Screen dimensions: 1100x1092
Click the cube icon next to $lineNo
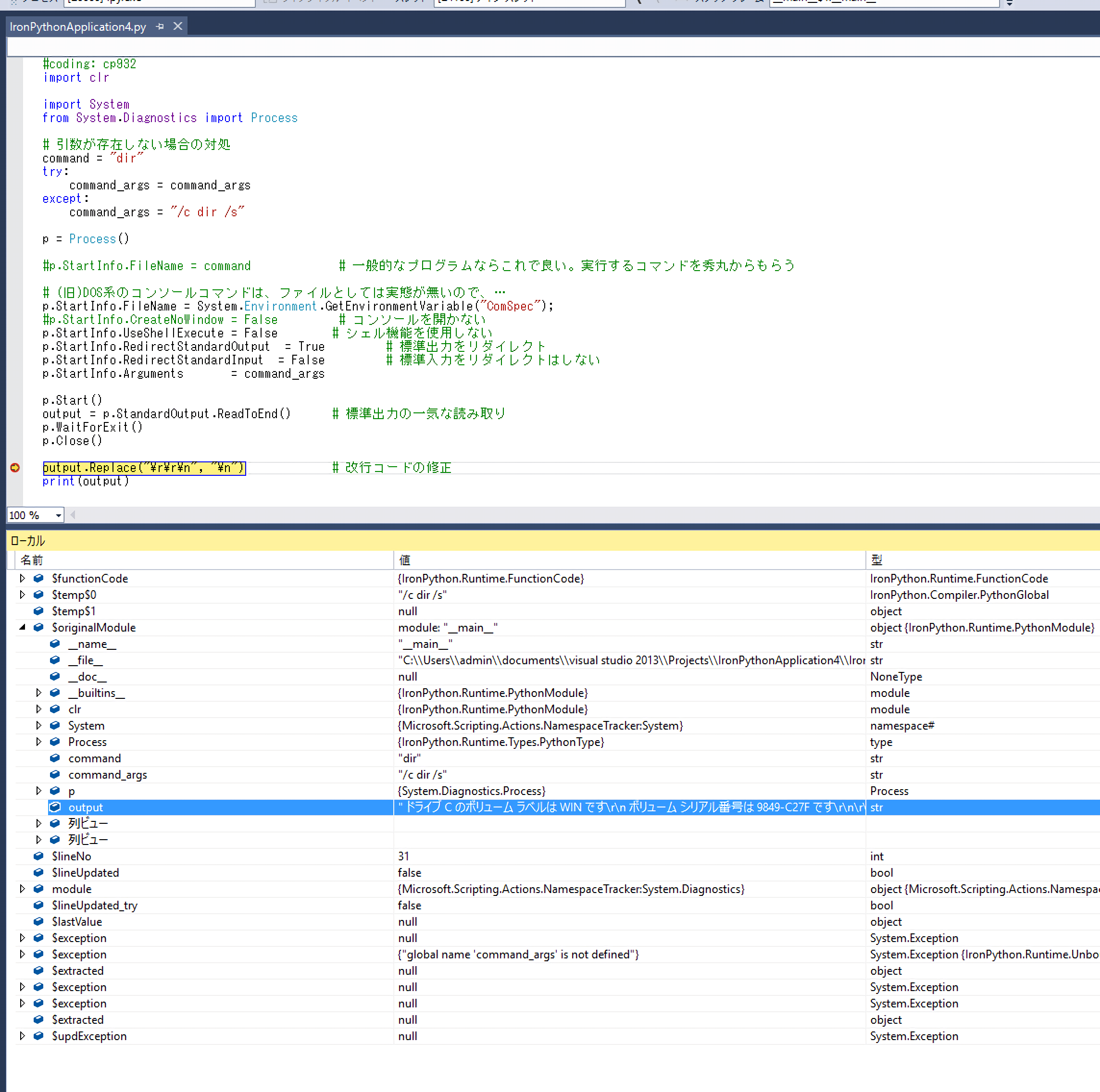[38, 856]
